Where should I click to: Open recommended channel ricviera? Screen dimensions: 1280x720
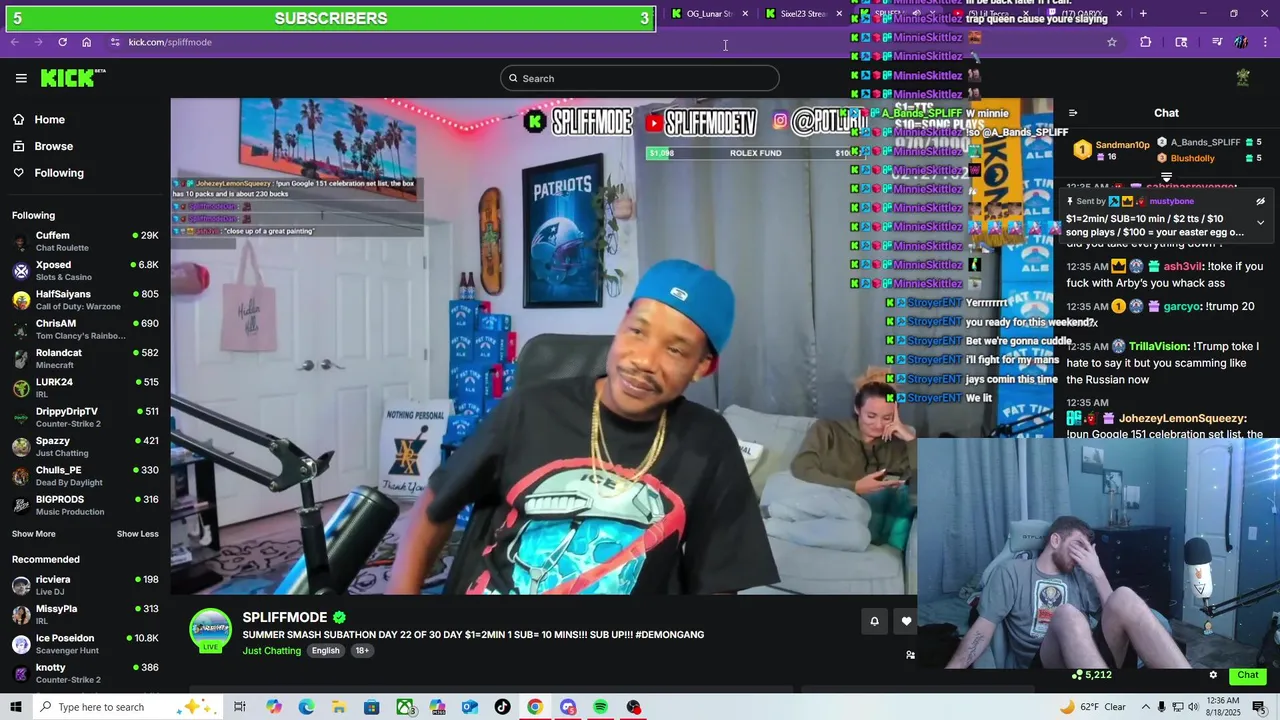click(x=85, y=585)
